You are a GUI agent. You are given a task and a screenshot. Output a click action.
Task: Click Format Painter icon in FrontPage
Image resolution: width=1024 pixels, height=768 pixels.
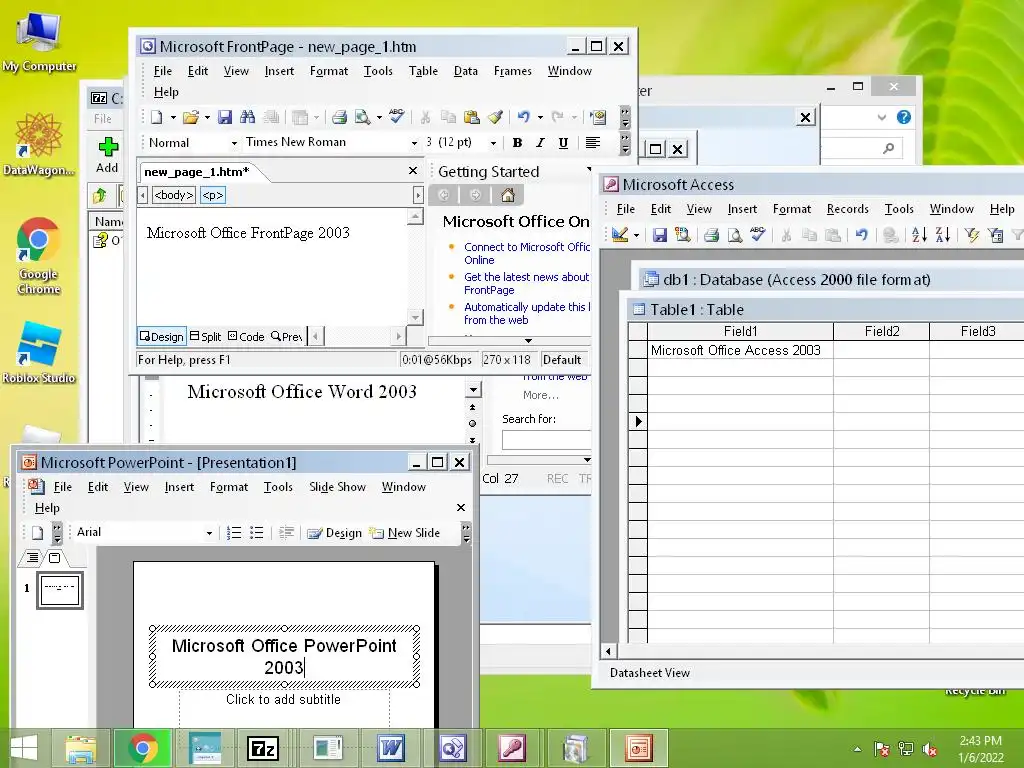495,117
